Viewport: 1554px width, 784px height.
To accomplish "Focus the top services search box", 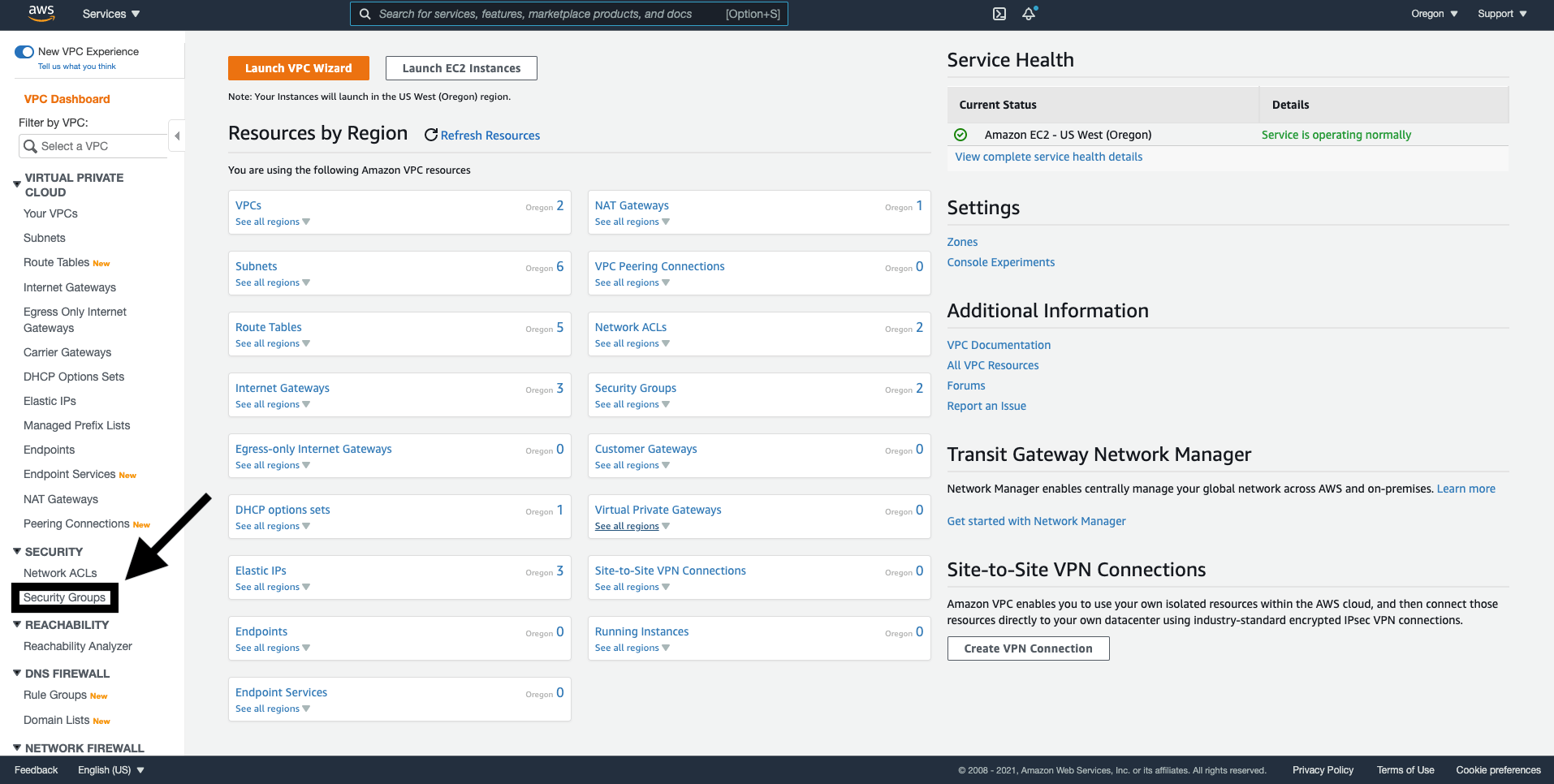I will [x=569, y=14].
